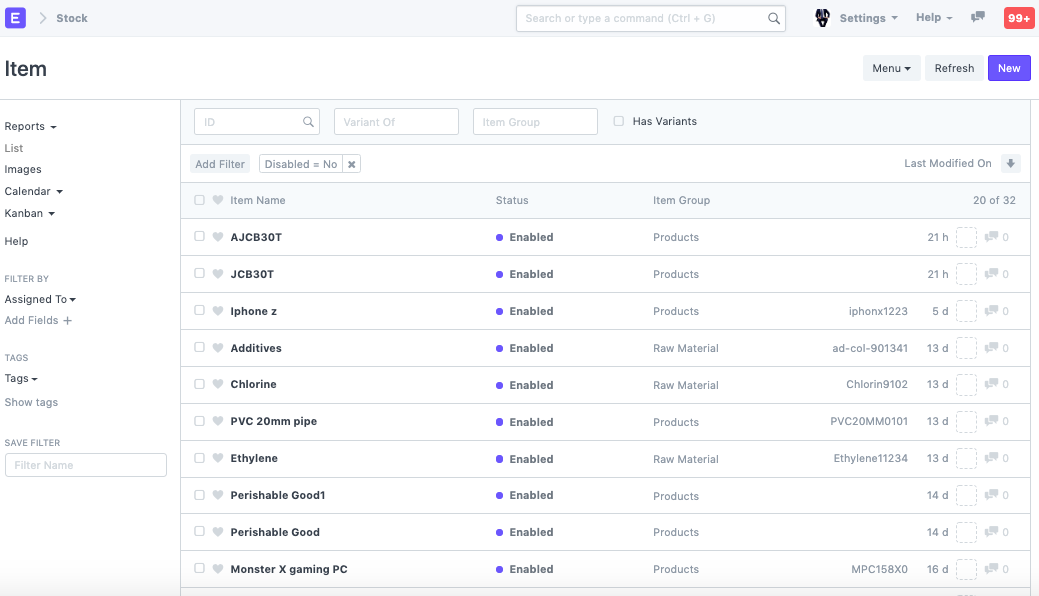Open comments icon for Chlorine row
The width and height of the screenshot is (1039, 596).
click(991, 385)
